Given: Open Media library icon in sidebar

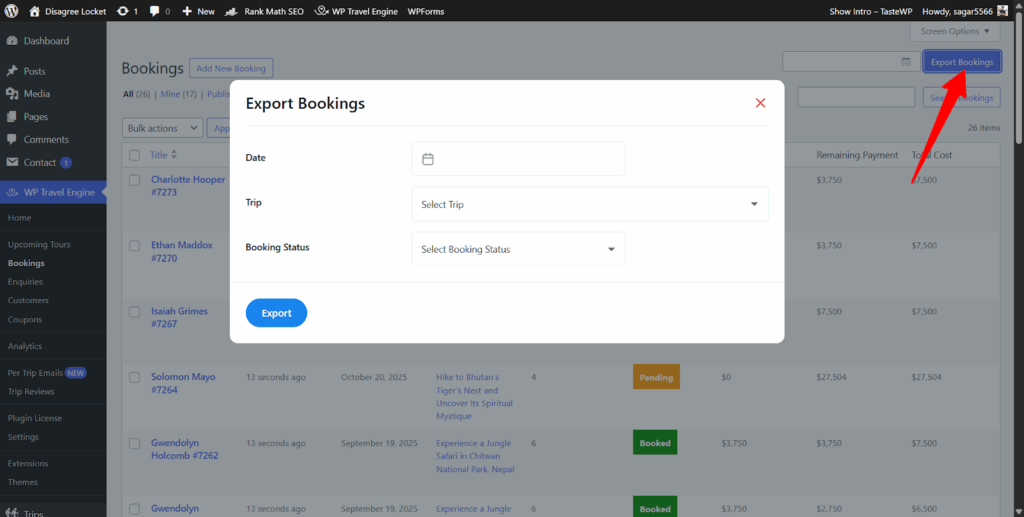Looking at the screenshot, I should [x=12, y=94].
